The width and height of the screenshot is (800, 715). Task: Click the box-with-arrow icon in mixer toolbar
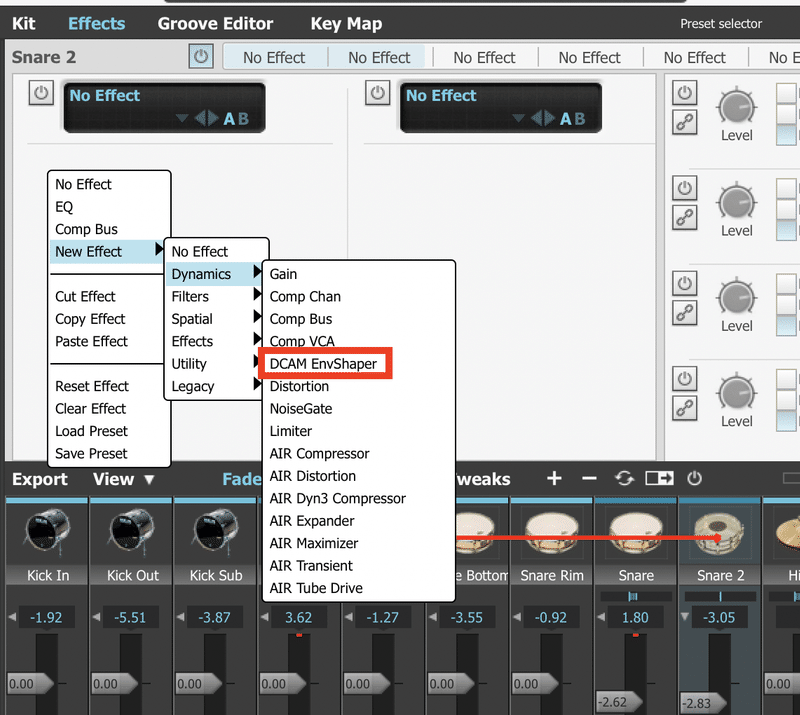pyautogui.click(x=659, y=478)
